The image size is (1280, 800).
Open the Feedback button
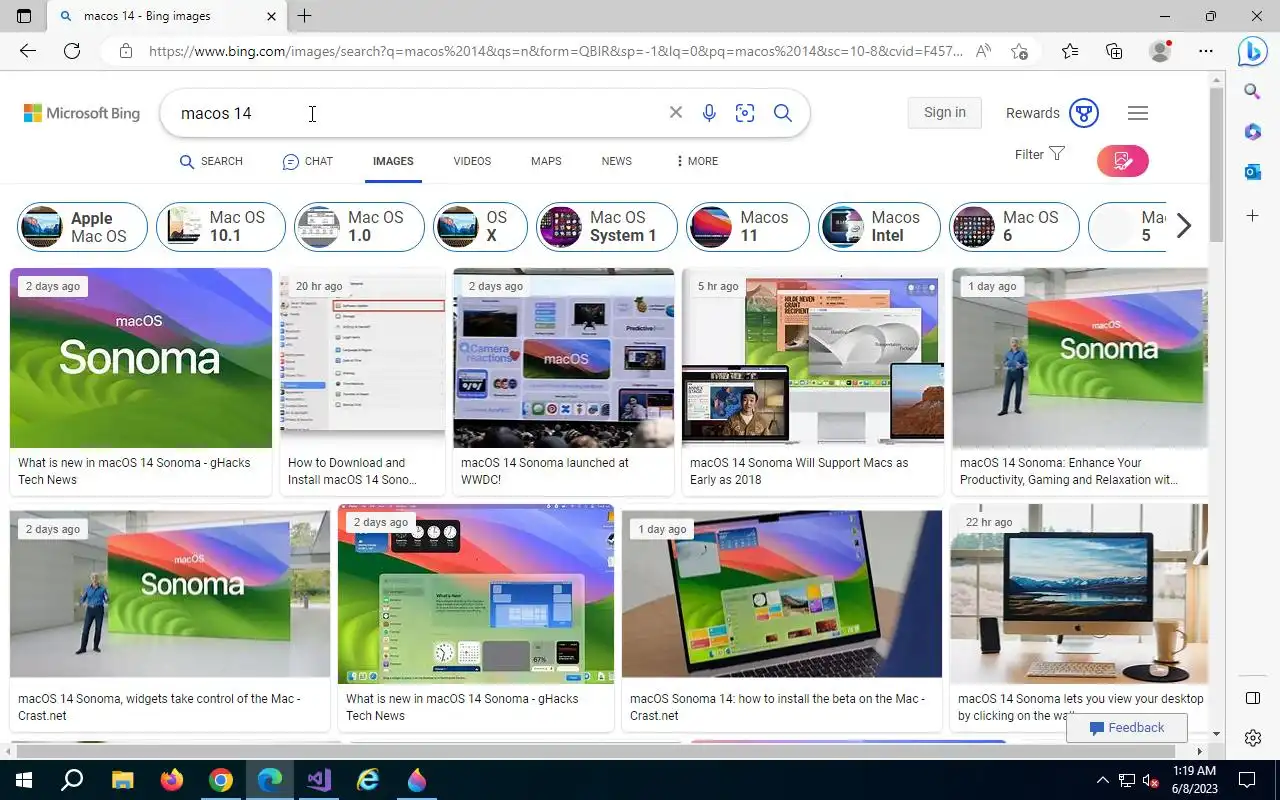click(x=1126, y=728)
